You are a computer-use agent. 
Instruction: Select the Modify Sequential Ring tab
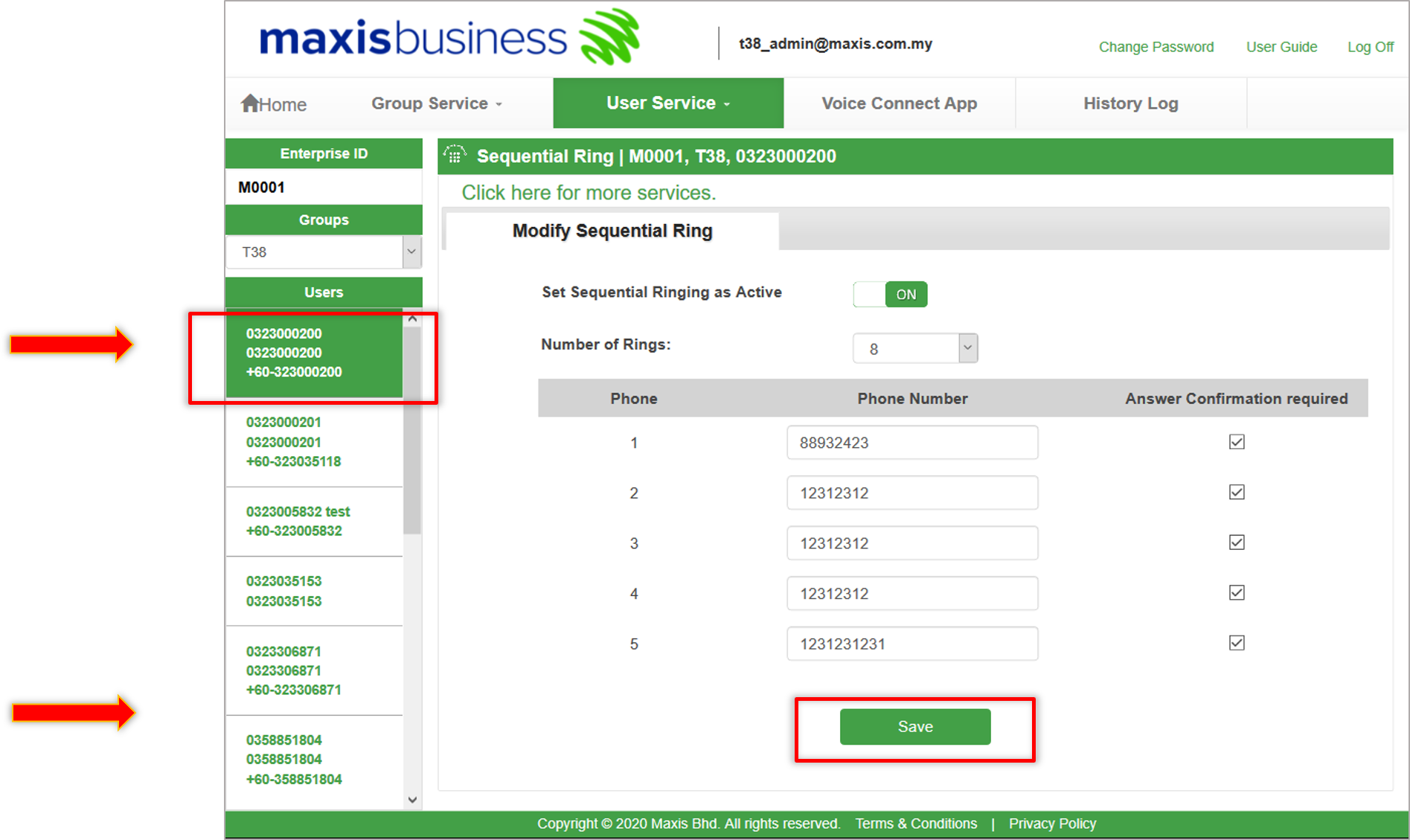point(611,231)
